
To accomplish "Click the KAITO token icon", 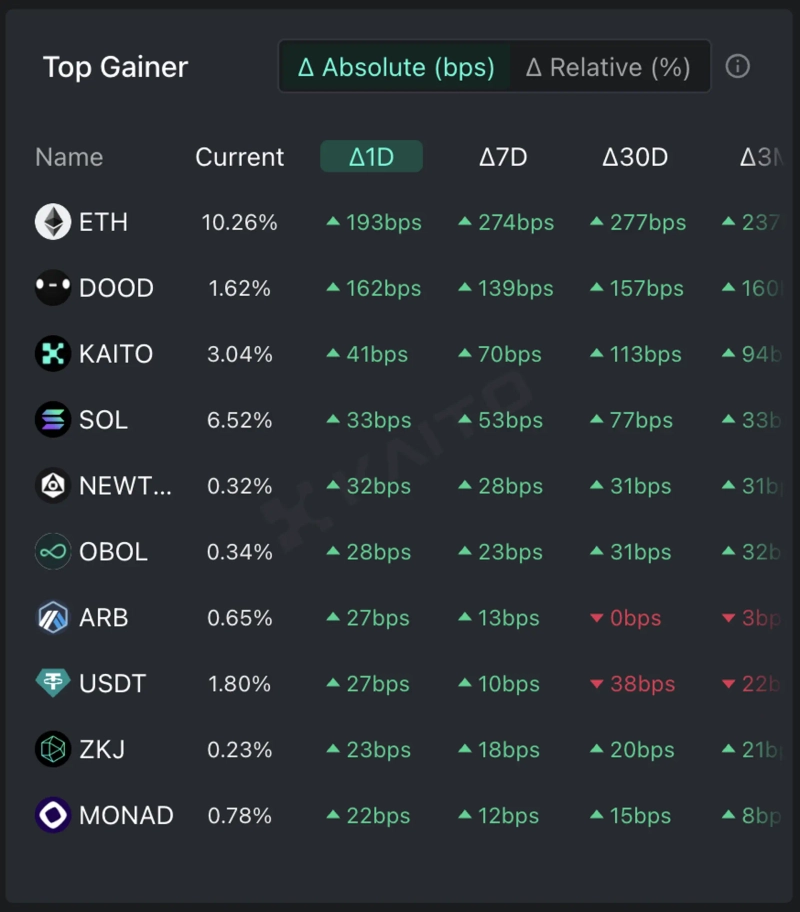I will click(53, 354).
